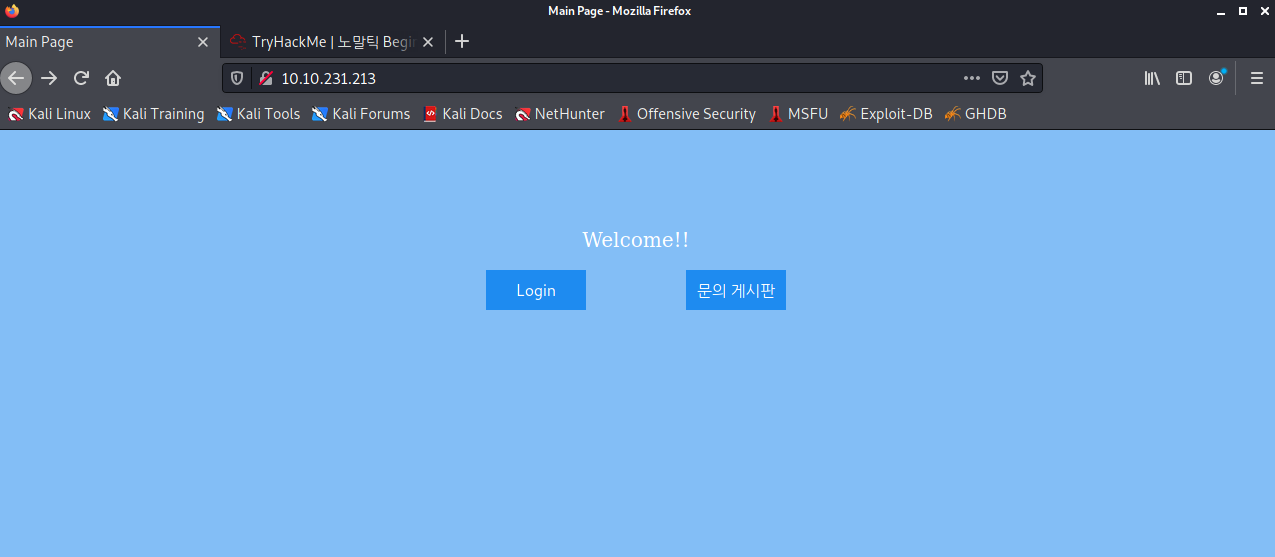
Task: Minimize the Firefox window
Action: point(1219,11)
